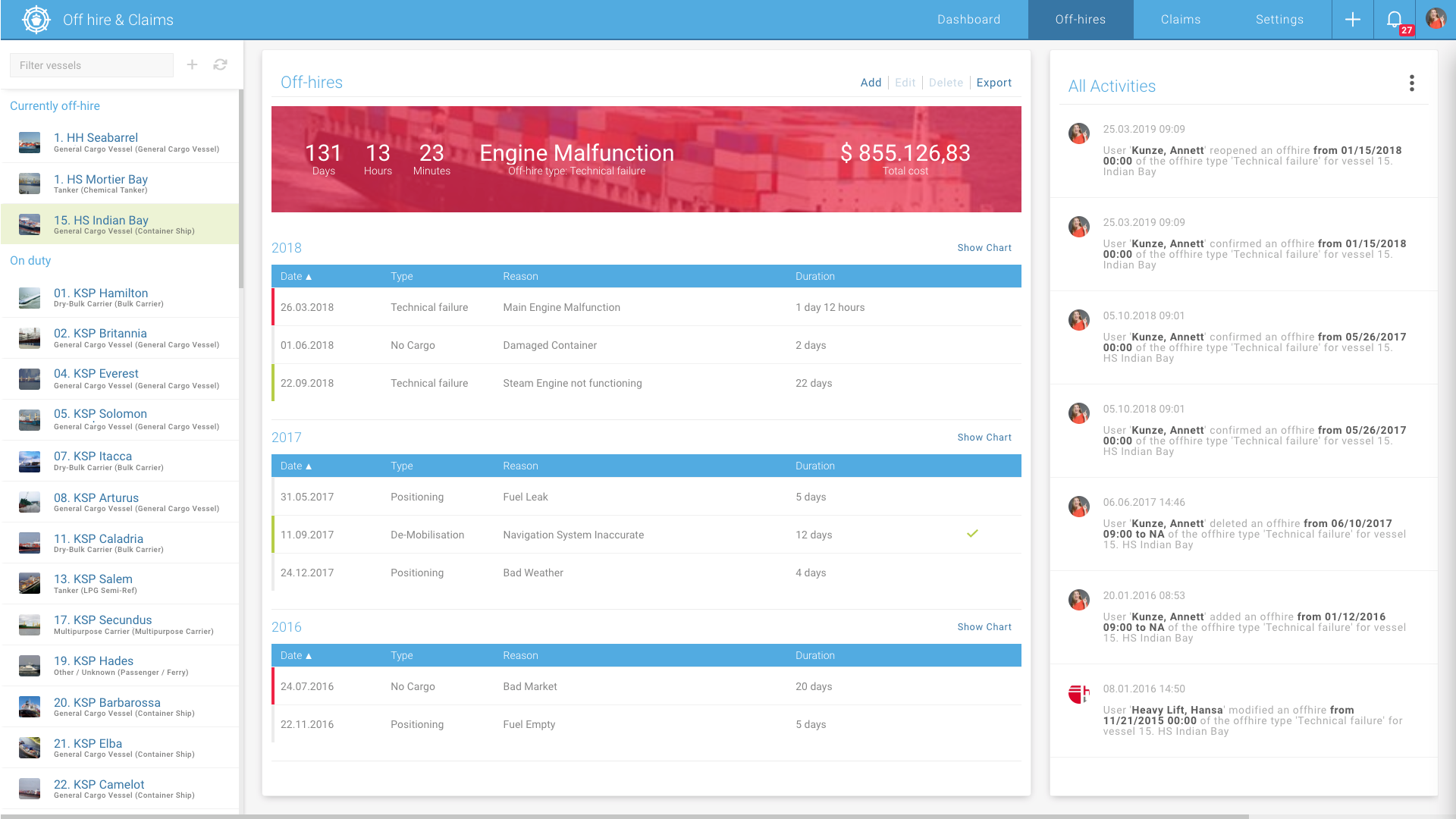Show Chart for 2017 off-hires
This screenshot has width=1456, height=819.
click(984, 438)
